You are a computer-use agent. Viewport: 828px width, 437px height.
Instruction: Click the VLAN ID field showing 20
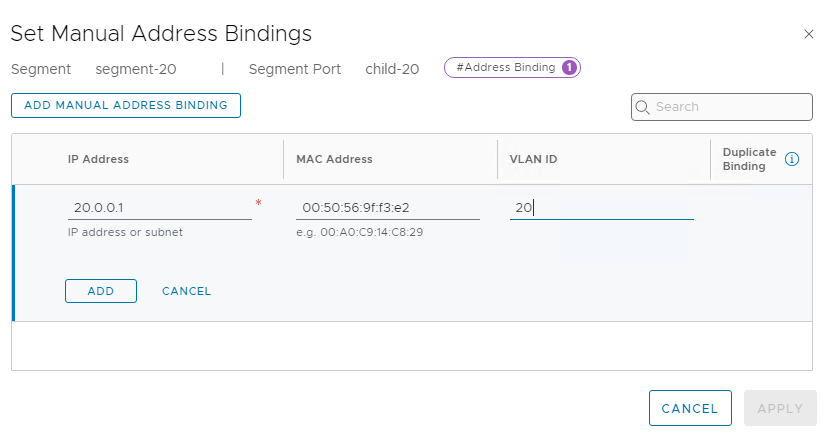pyautogui.click(x=601, y=207)
